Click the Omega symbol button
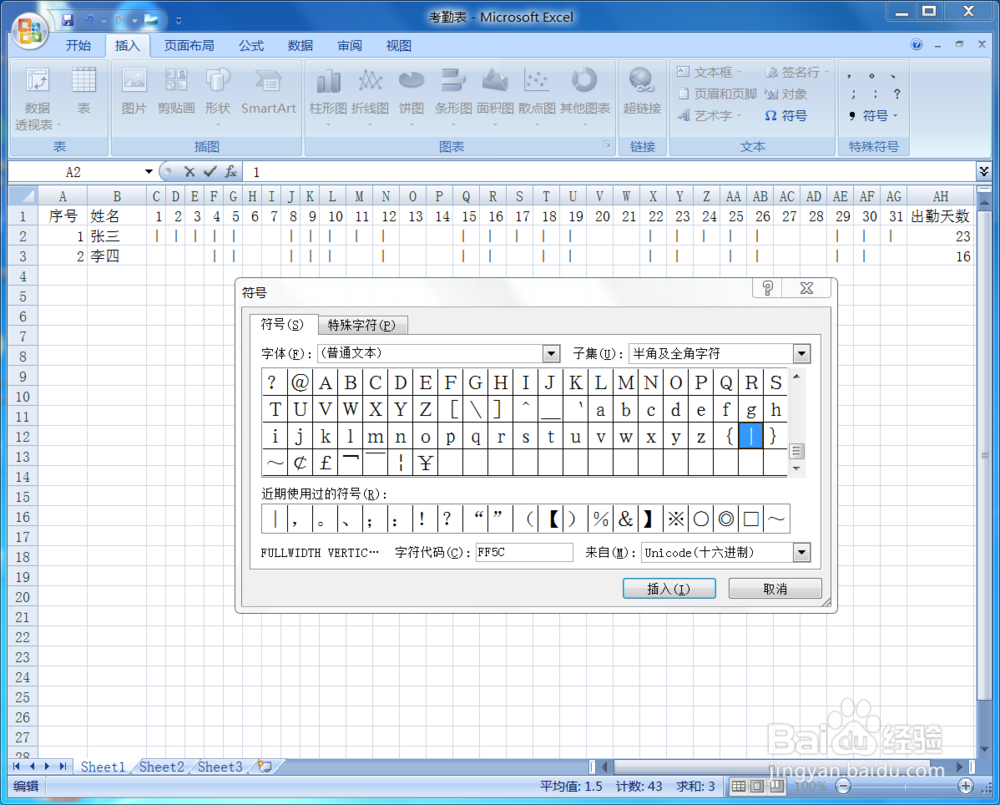 (x=786, y=115)
